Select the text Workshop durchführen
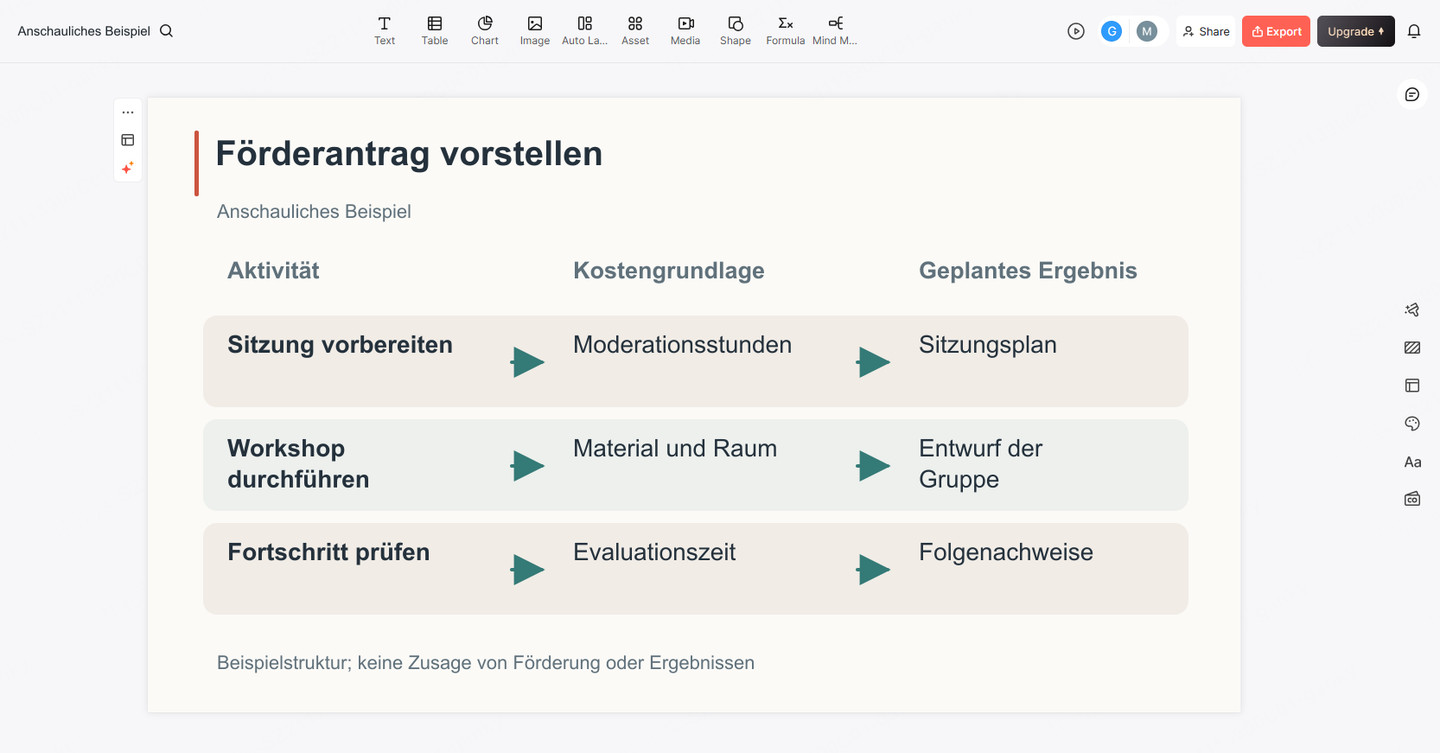Screen dimensions: 1440x753 (298, 463)
